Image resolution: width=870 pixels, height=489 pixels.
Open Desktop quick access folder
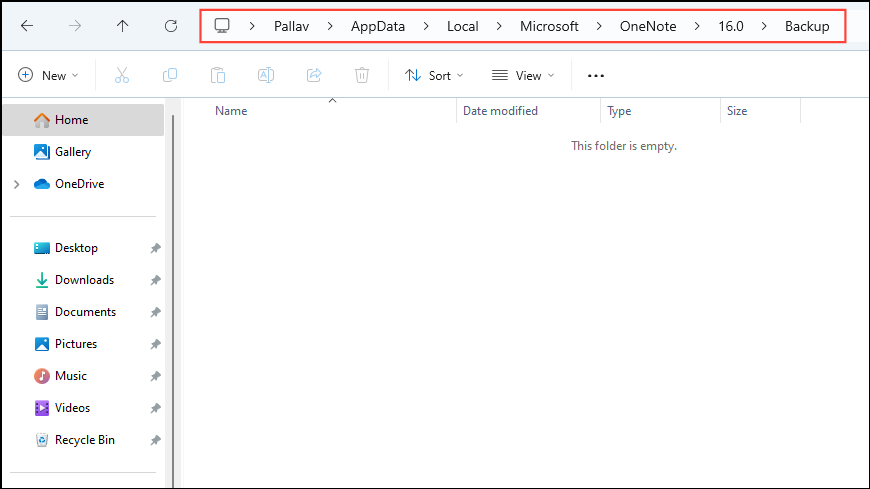click(76, 248)
